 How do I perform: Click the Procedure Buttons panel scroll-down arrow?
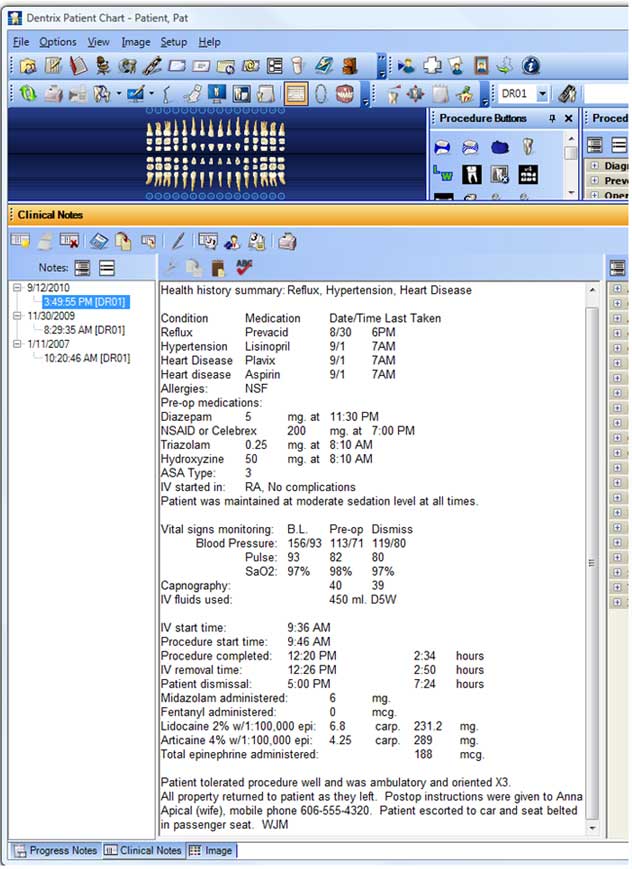[x=571, y=193]
